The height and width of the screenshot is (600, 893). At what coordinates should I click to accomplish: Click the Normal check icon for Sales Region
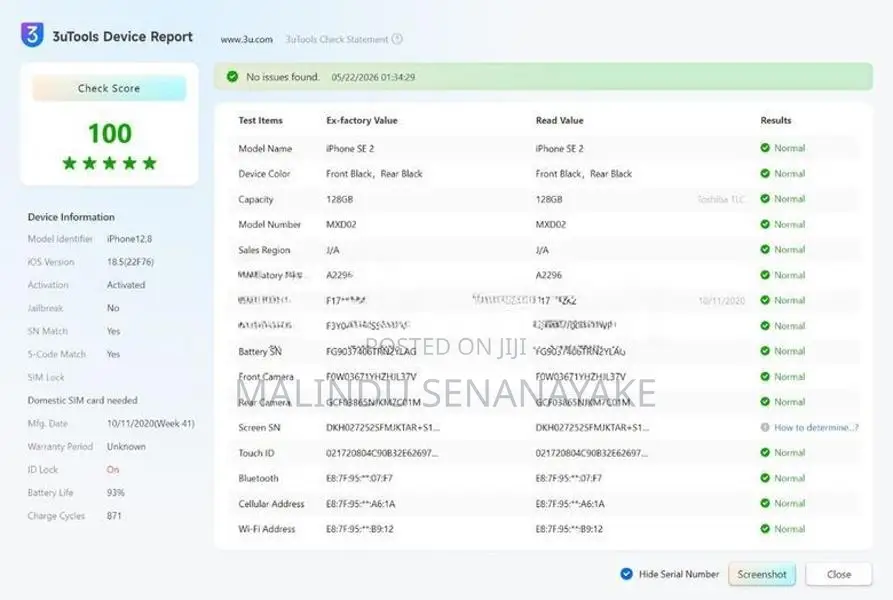click(x=765, y=249)
